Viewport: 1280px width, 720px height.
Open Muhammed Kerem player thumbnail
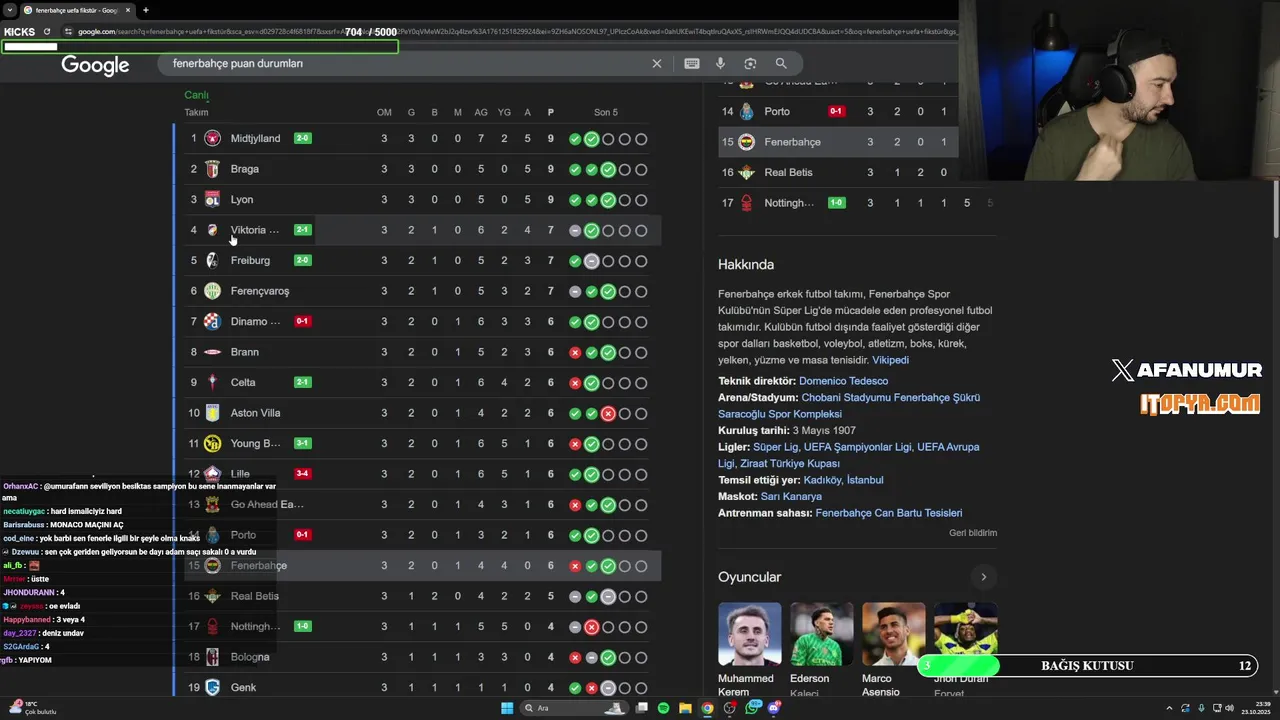point(750,634)
